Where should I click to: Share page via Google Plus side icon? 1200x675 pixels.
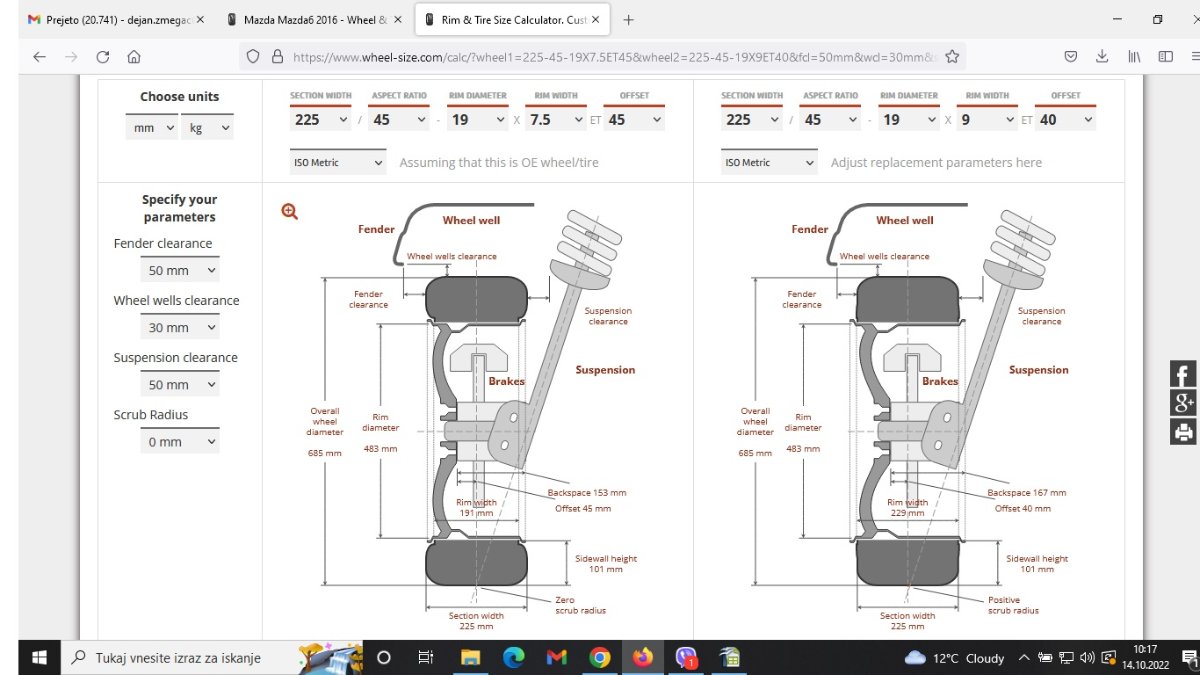tap(1183, 403)
